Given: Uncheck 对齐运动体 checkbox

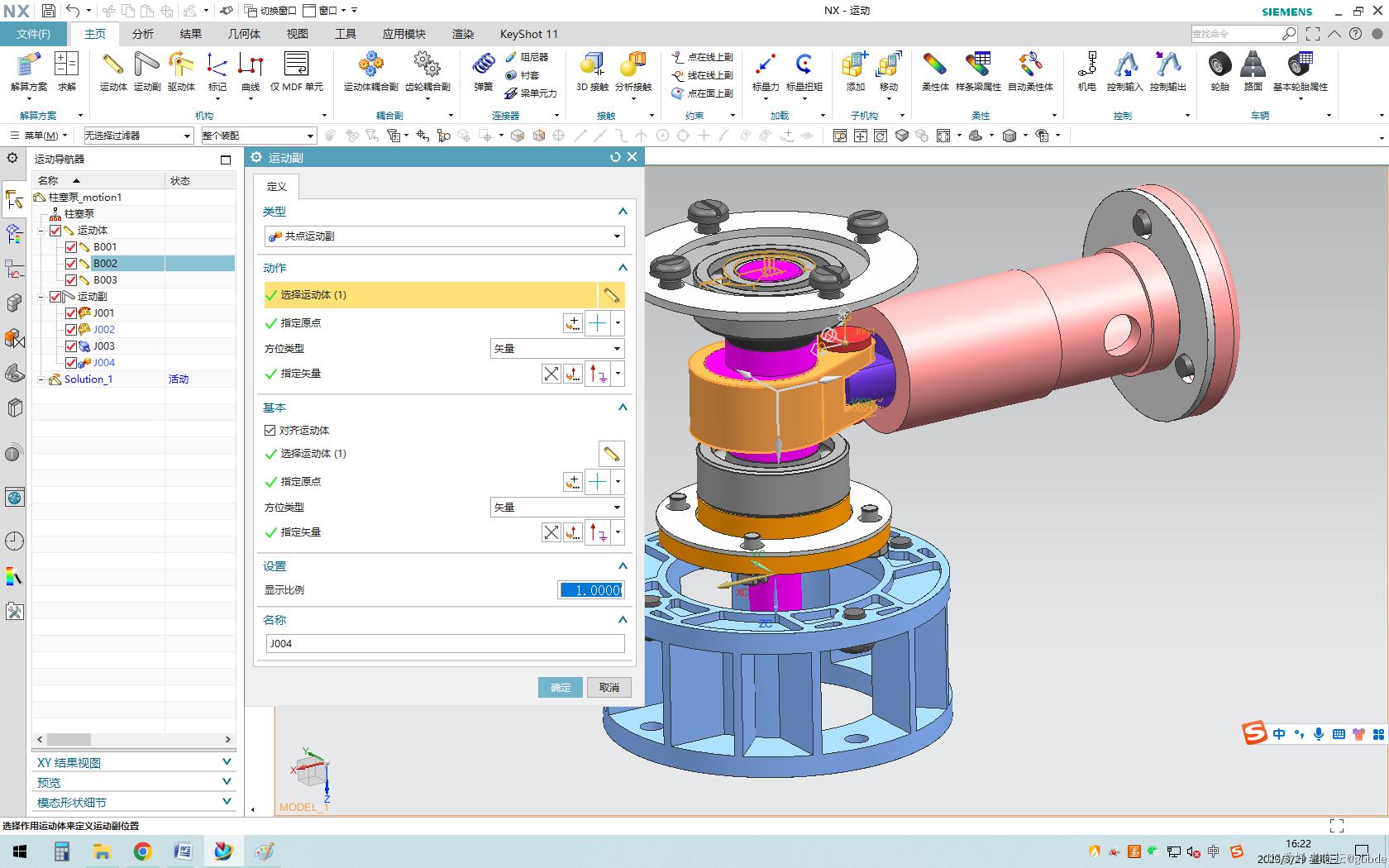Looking at the screenshot, I should [x=270, y=430].
